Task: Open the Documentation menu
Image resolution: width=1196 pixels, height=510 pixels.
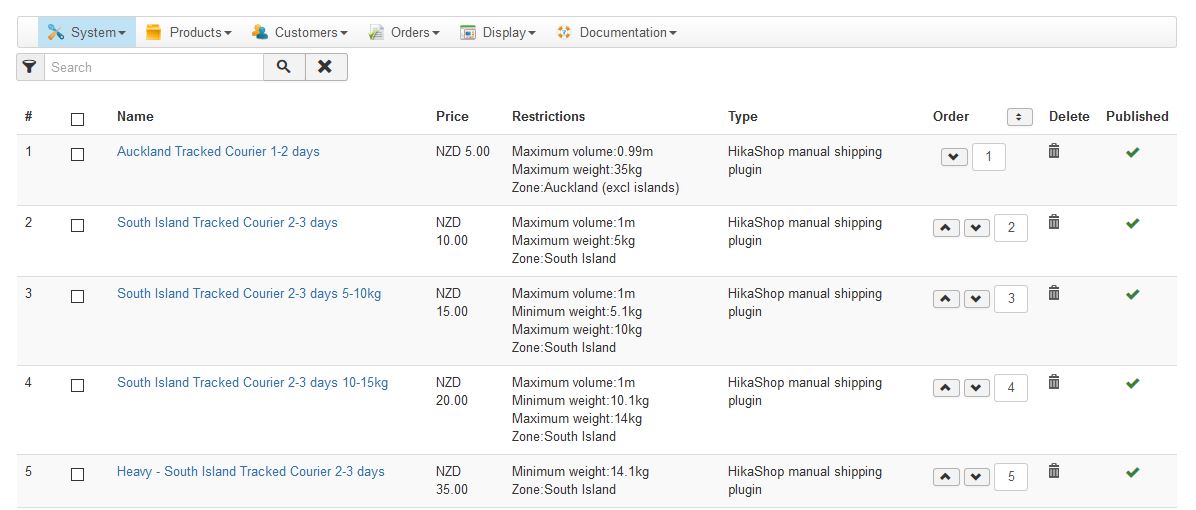Action: [616, 32]
